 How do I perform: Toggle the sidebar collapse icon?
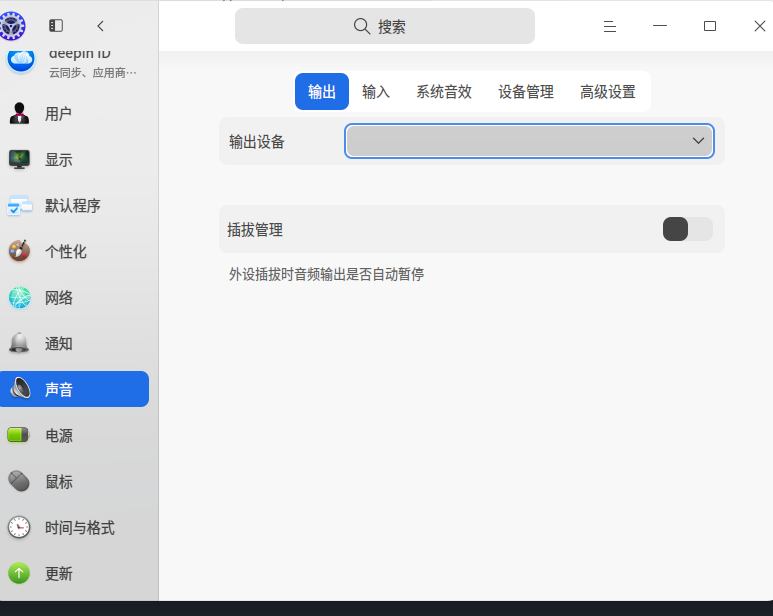point(56,26)
